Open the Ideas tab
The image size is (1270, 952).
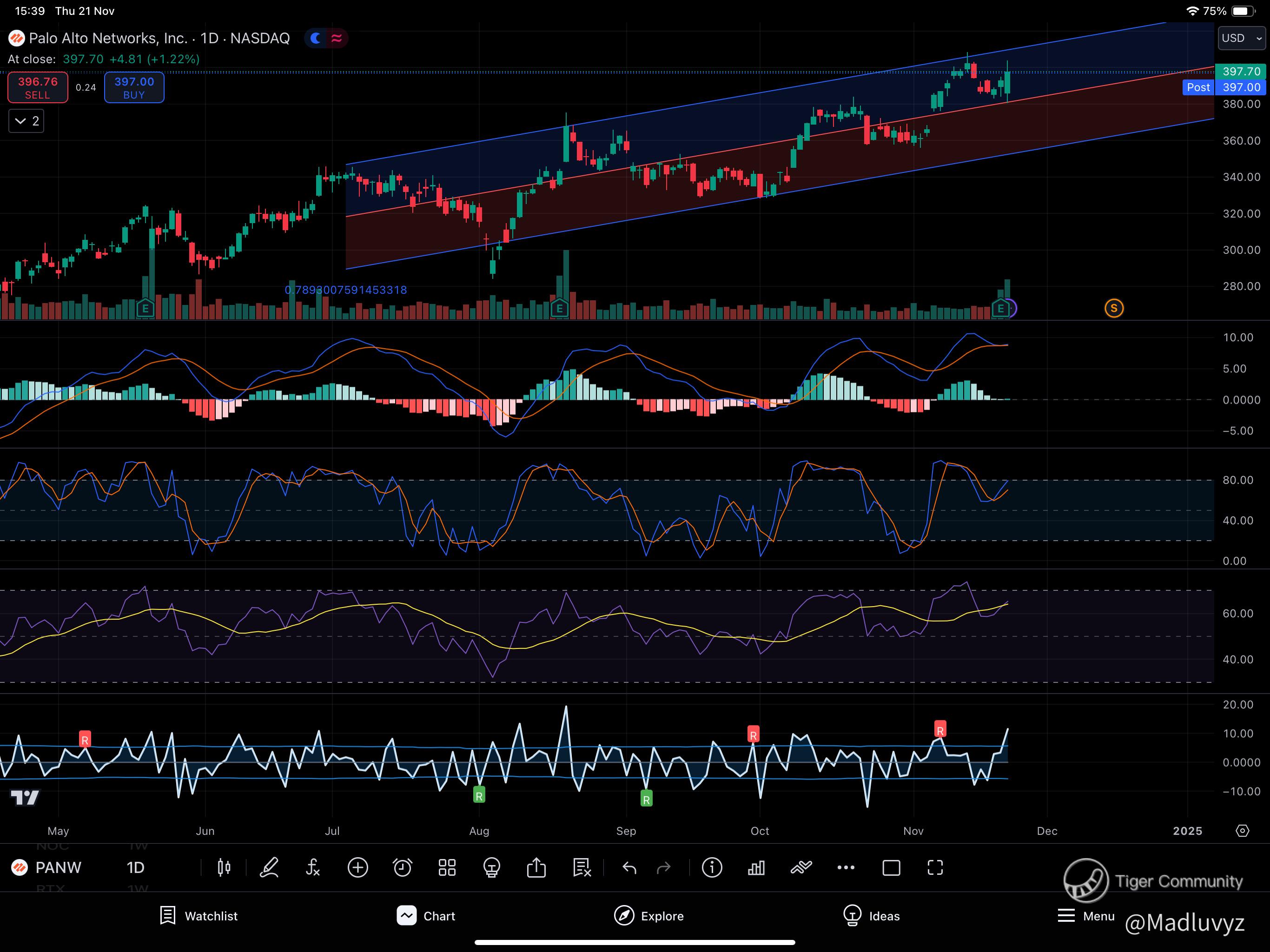871,916
